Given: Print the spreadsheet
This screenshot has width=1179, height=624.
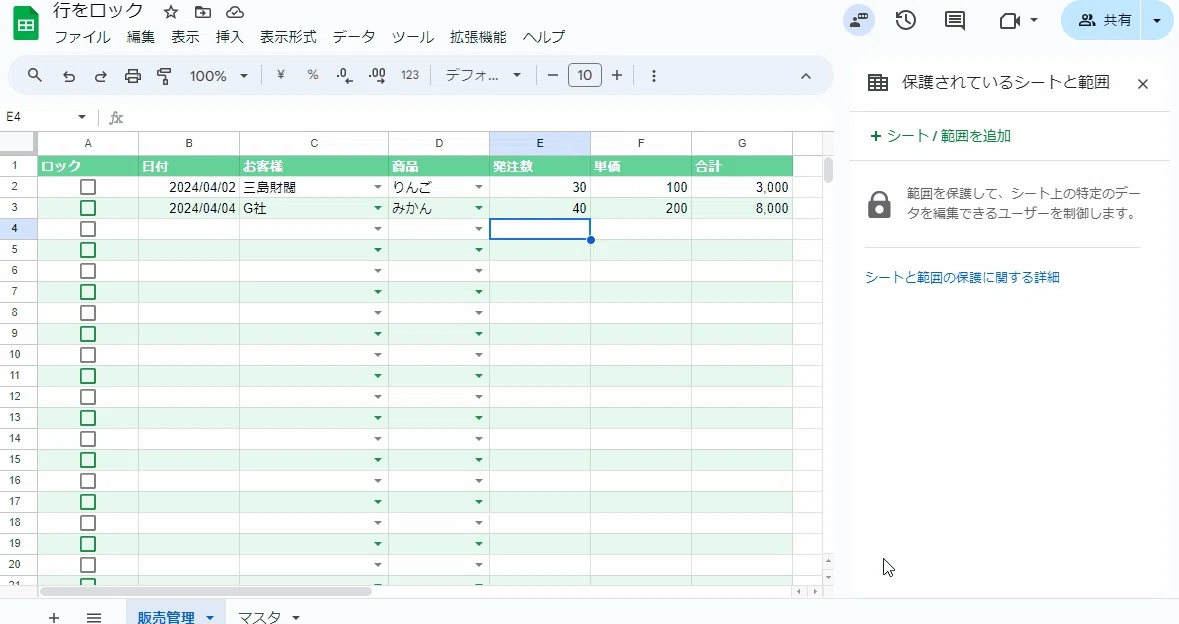Looking at the screenshot, I should (132, 76).
